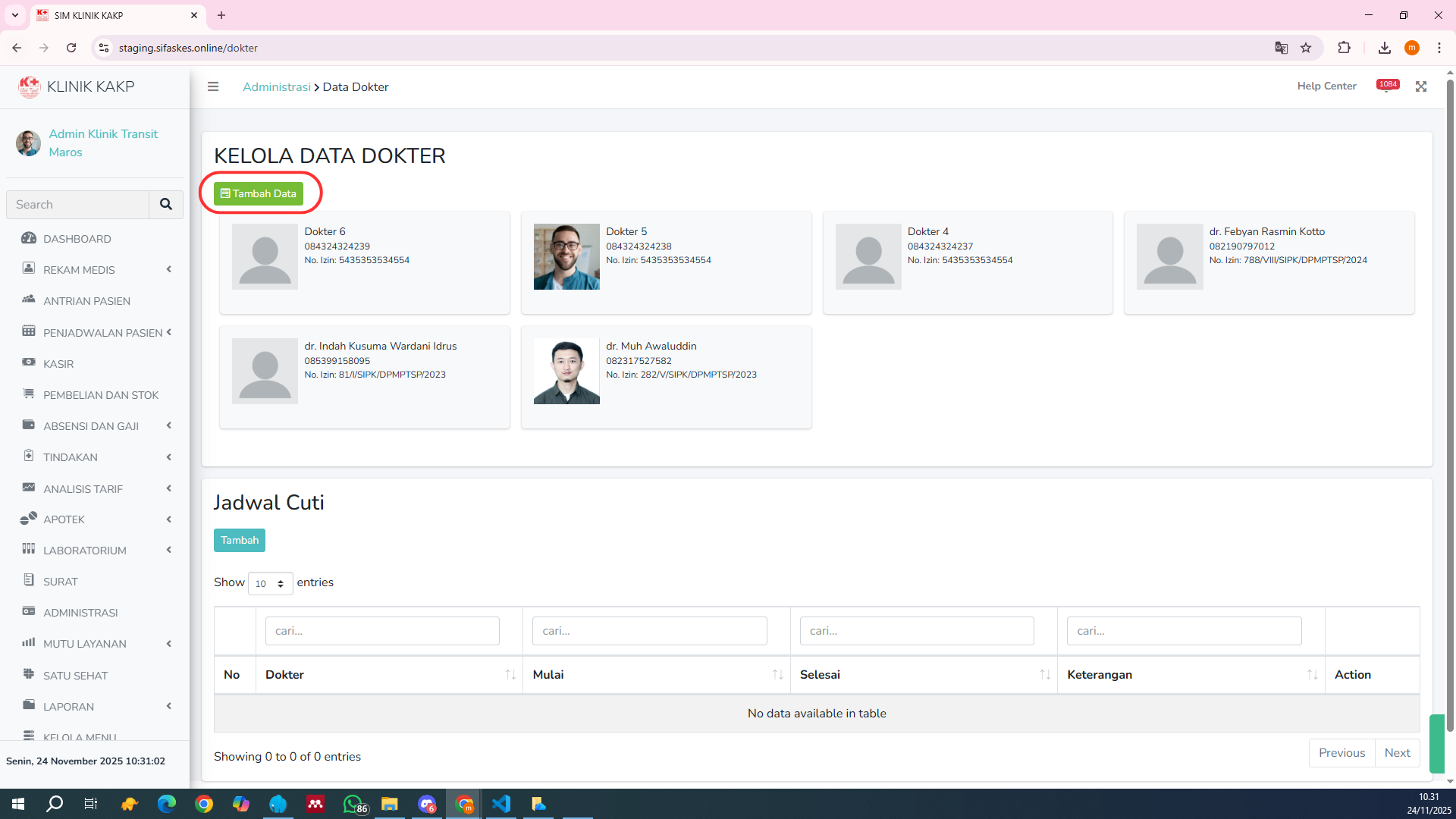This screenshot has height=819, width=1456.
Task: Open the notification bell with 1084 badge
Action: [x=1387, y=86]
